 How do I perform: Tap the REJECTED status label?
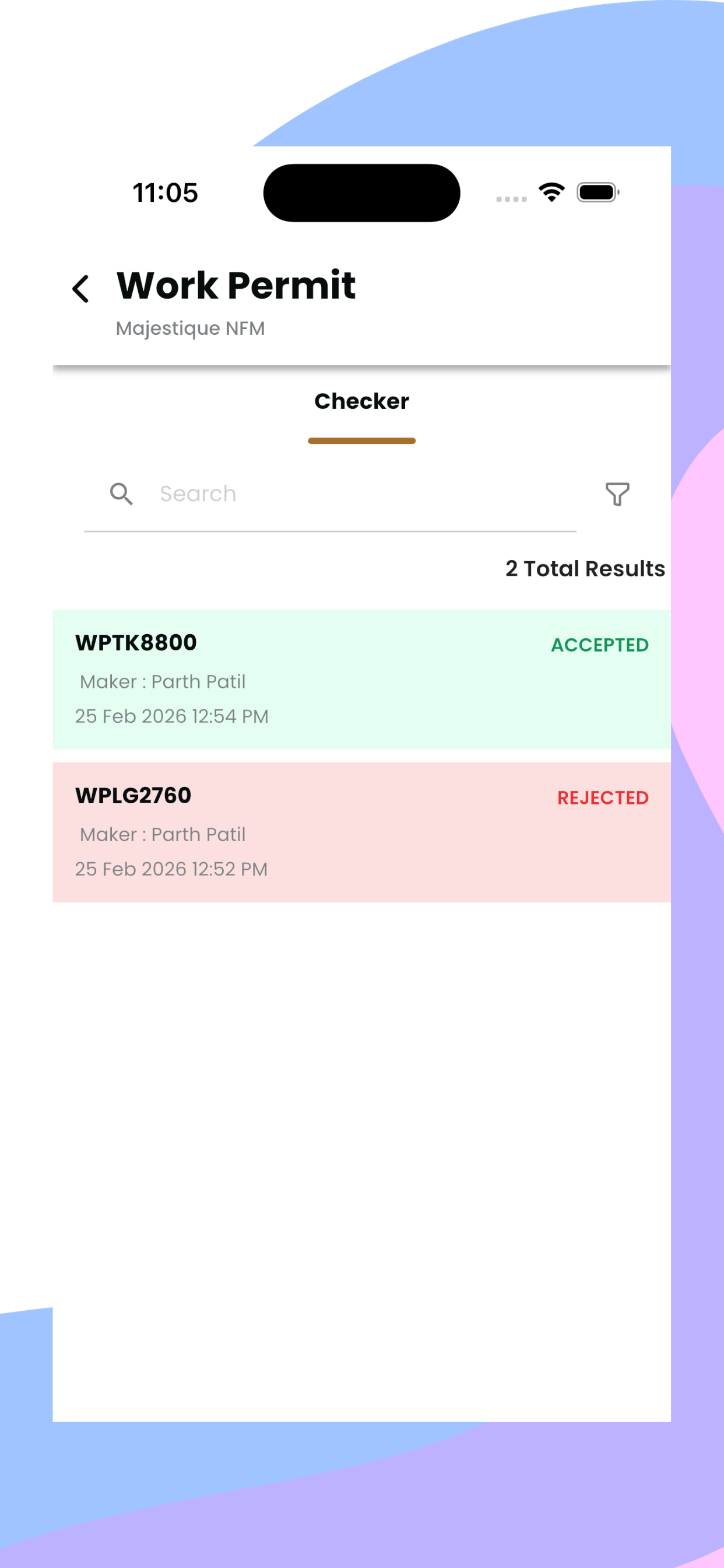click(x=603, y=798)
